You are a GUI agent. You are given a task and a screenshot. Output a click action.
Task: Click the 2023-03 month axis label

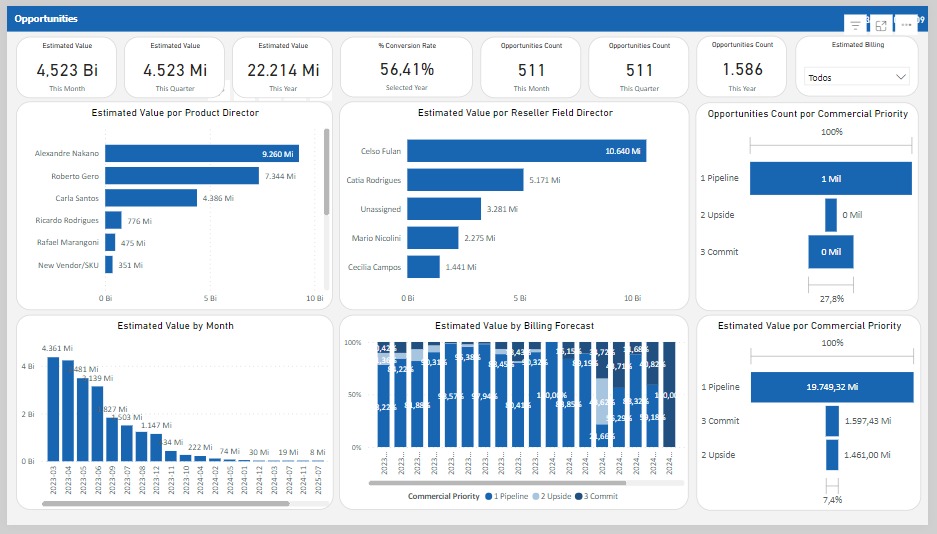pos(54,480)
